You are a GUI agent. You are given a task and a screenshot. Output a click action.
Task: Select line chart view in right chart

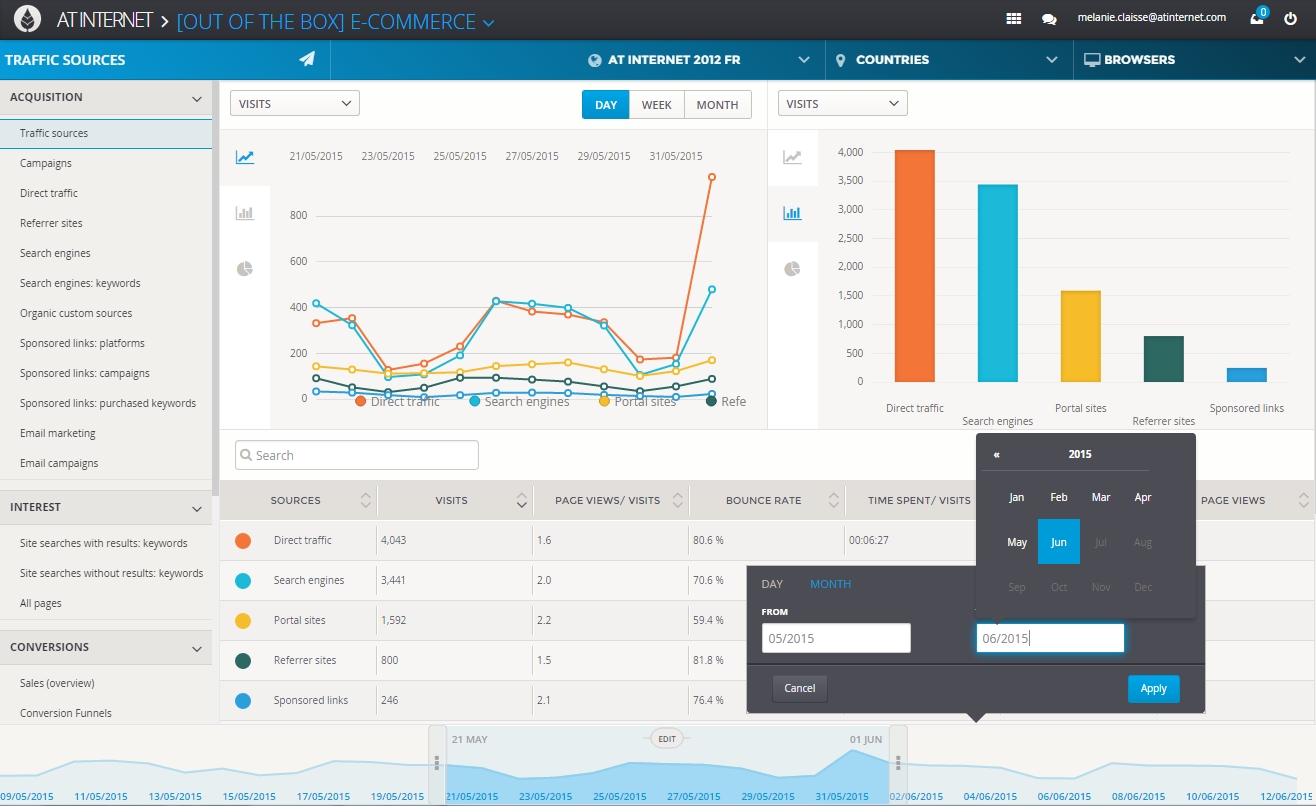coord(792,157)
